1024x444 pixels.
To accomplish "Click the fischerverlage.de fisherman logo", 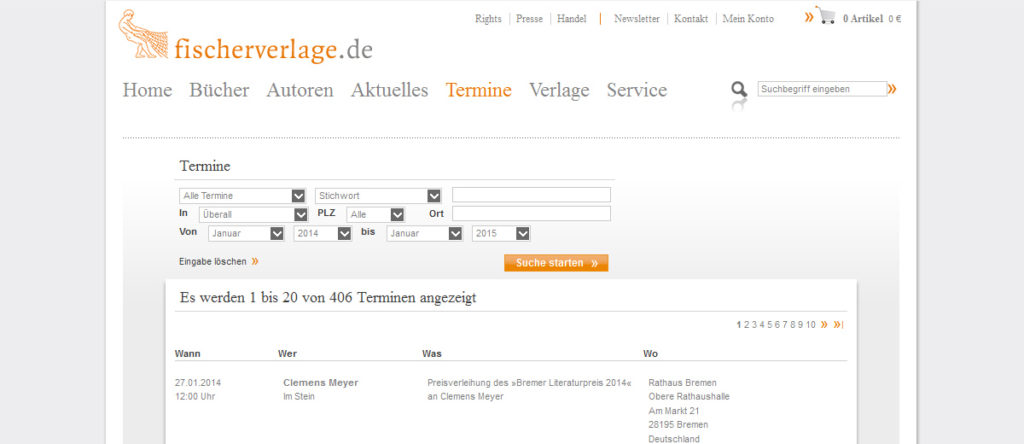I will coord(143,36).
